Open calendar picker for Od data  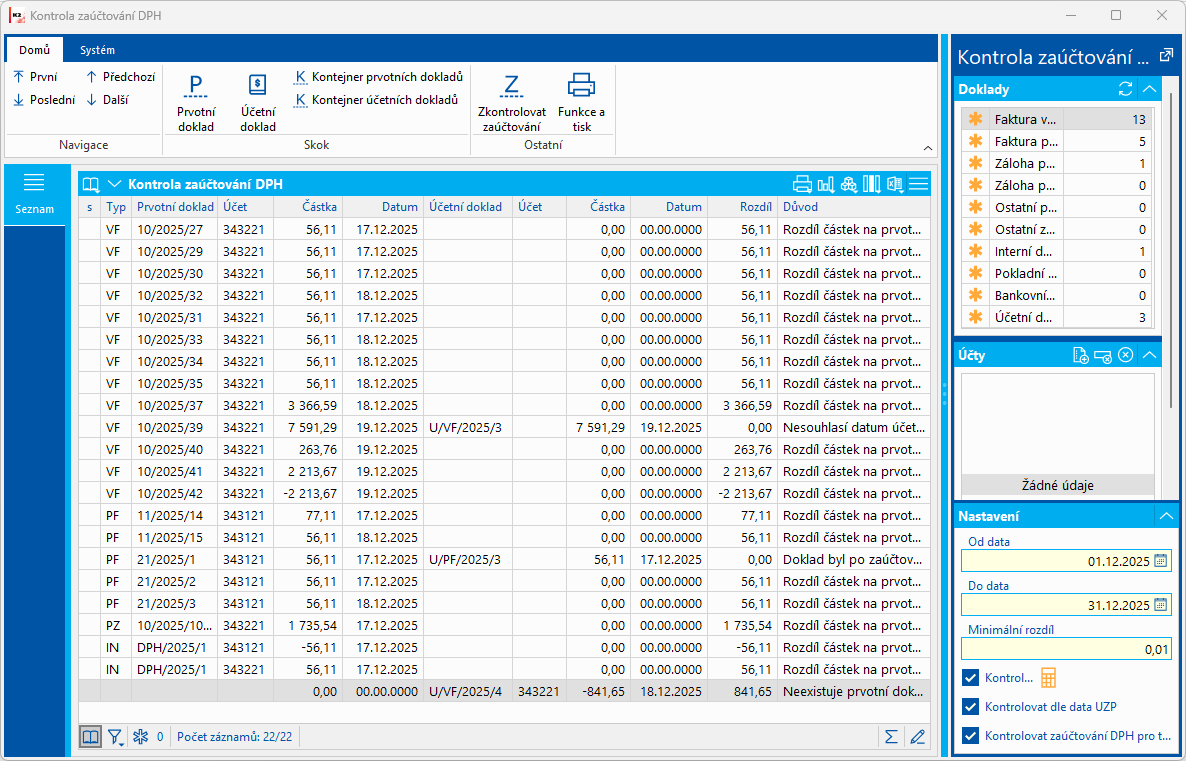[1160, 561]
